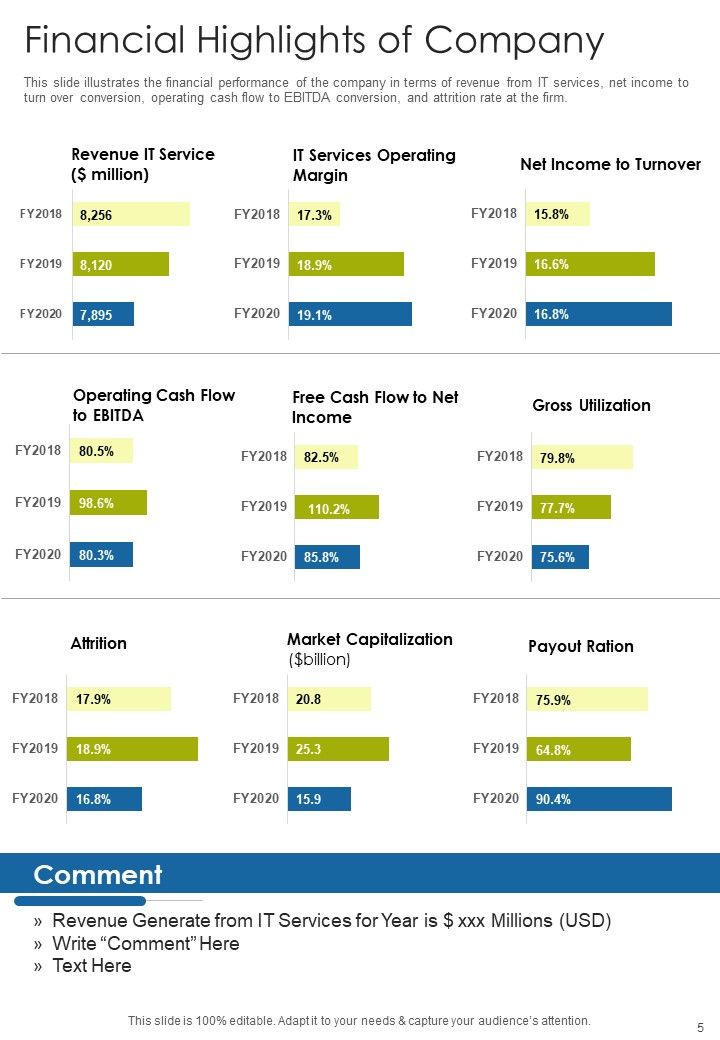Click the 18.9% Attrition FY2019 bar
This screenshot has width=720, height=1040.
[x=132, y=749]
